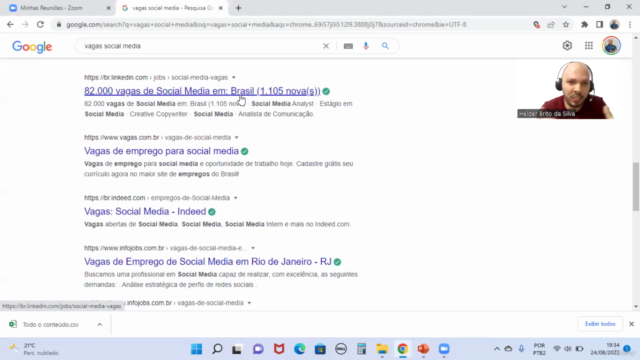This screenshot has width=640, height=360.
Task: Open the on-screen keyboard input tool
Action: [348, 46]
